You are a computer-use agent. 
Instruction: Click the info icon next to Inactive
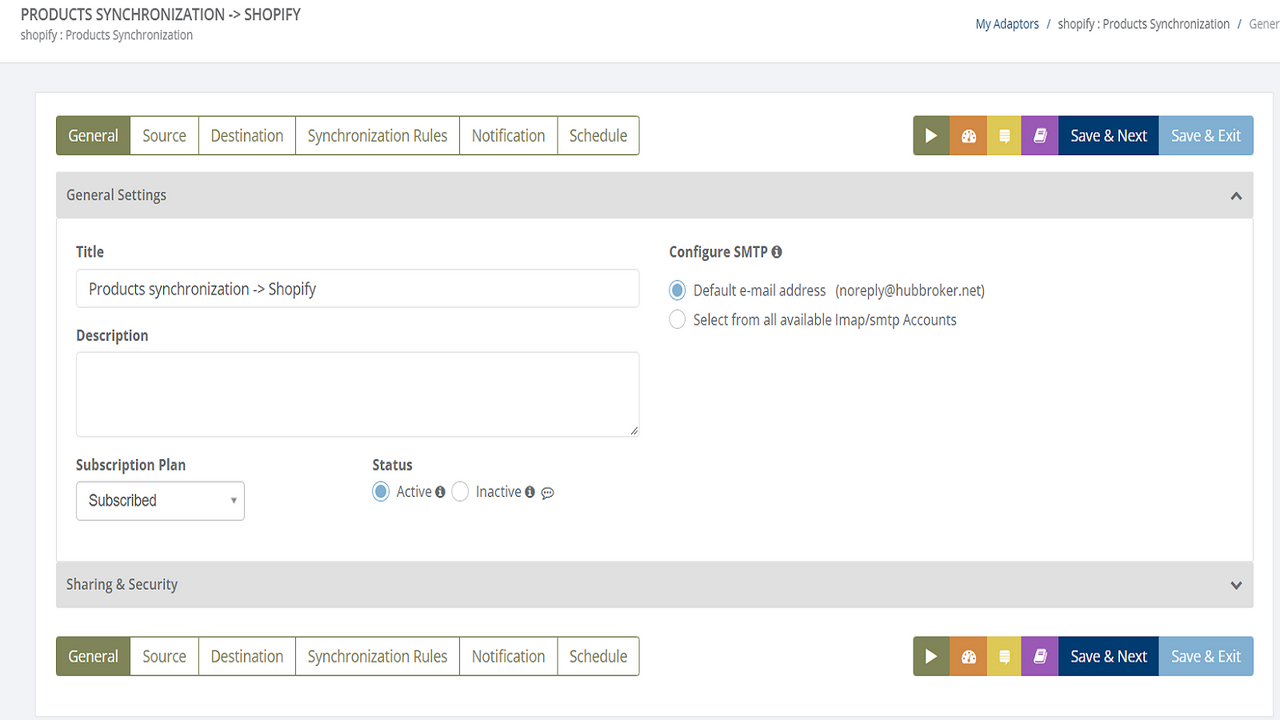[530, 492]
